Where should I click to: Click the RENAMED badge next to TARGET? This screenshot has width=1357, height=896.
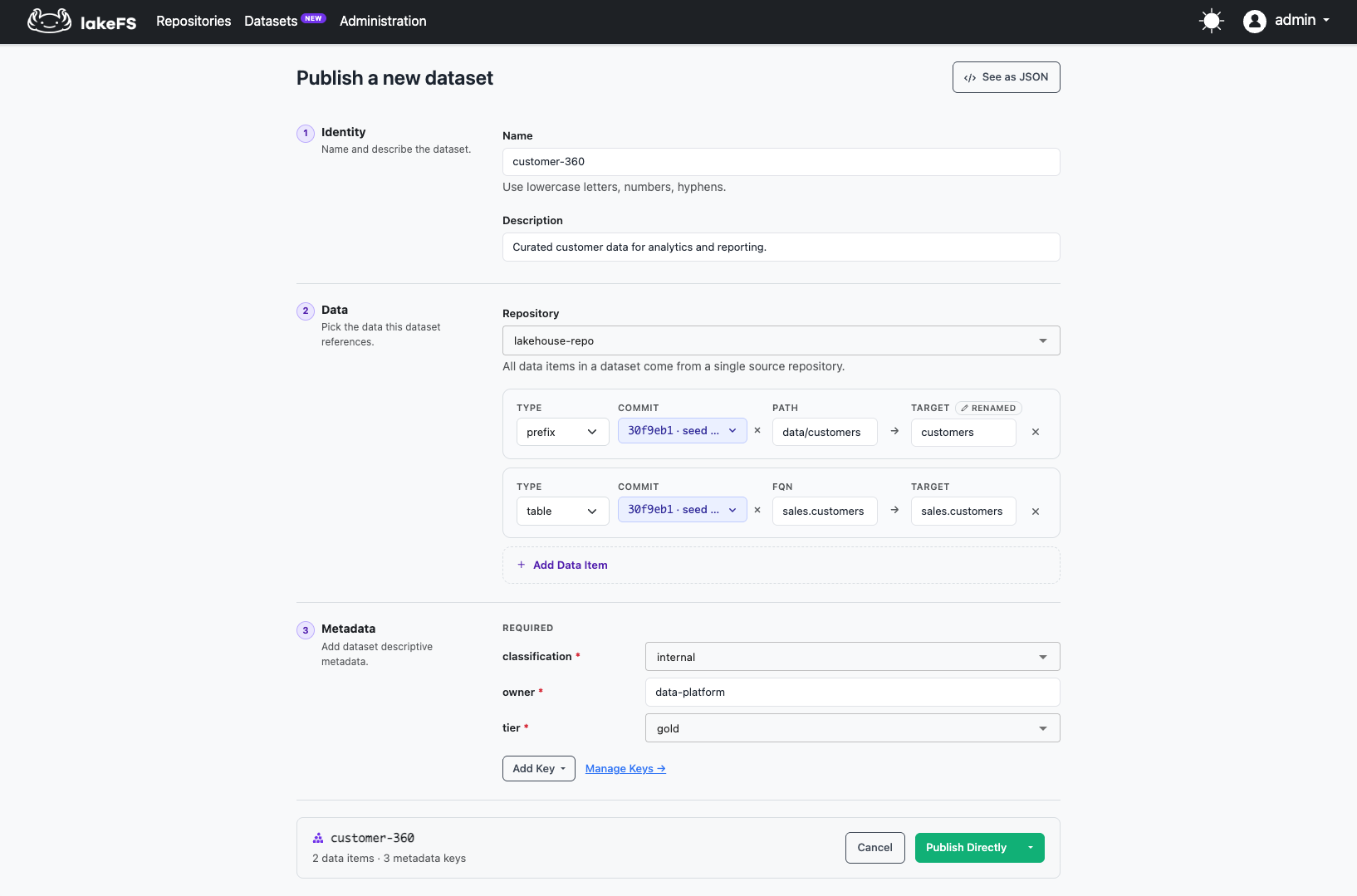988,408
